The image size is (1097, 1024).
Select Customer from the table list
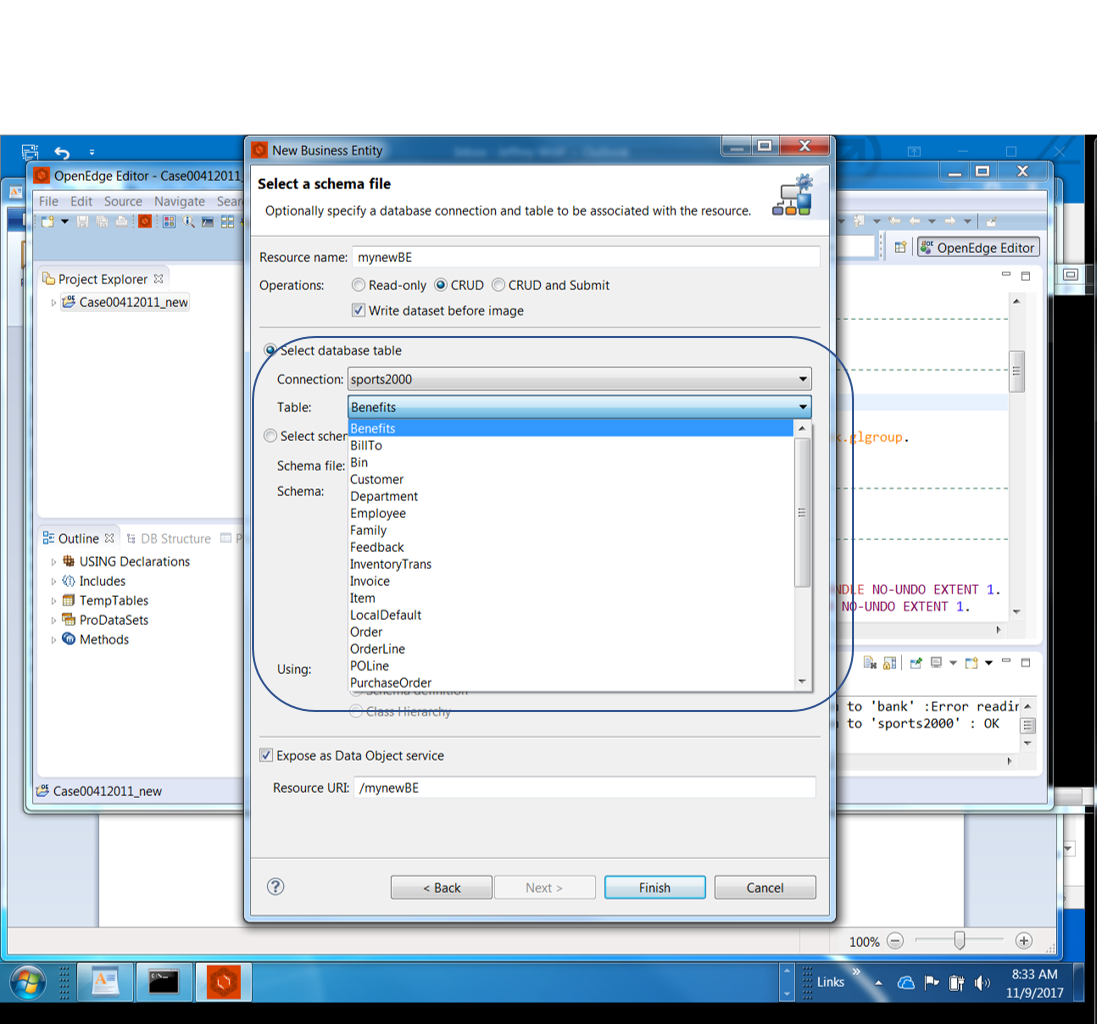tap(377, 479)
